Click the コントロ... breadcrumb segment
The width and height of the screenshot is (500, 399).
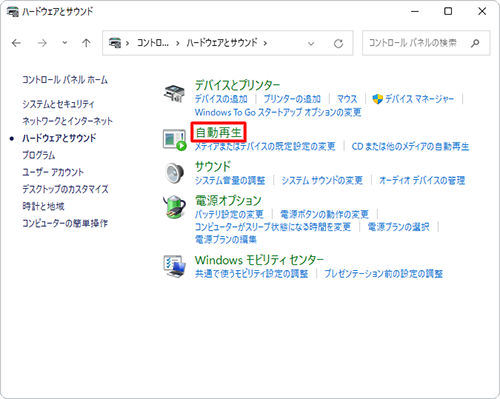(153, 43)
